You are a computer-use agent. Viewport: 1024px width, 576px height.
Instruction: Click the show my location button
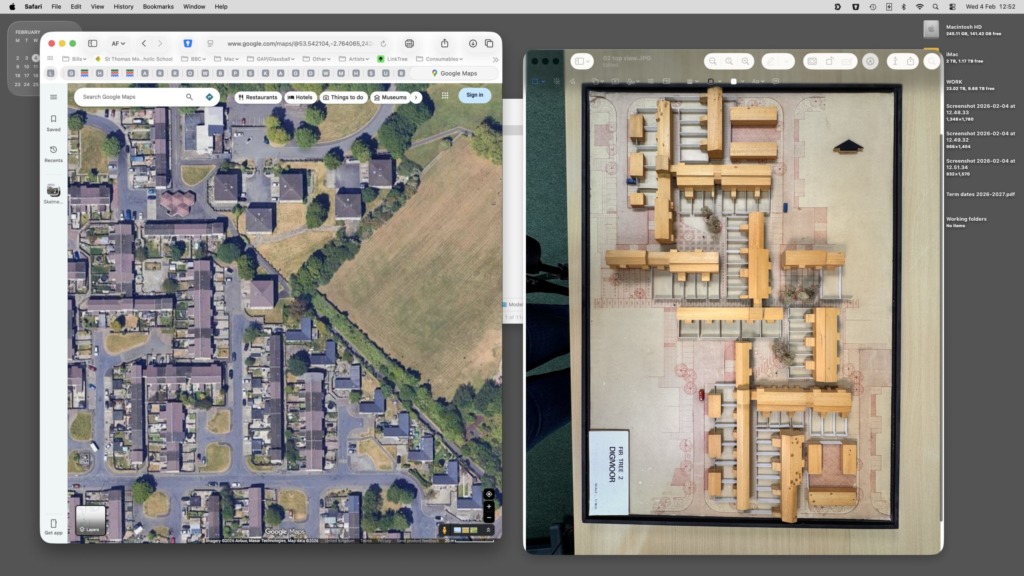[x=488, y=494]
